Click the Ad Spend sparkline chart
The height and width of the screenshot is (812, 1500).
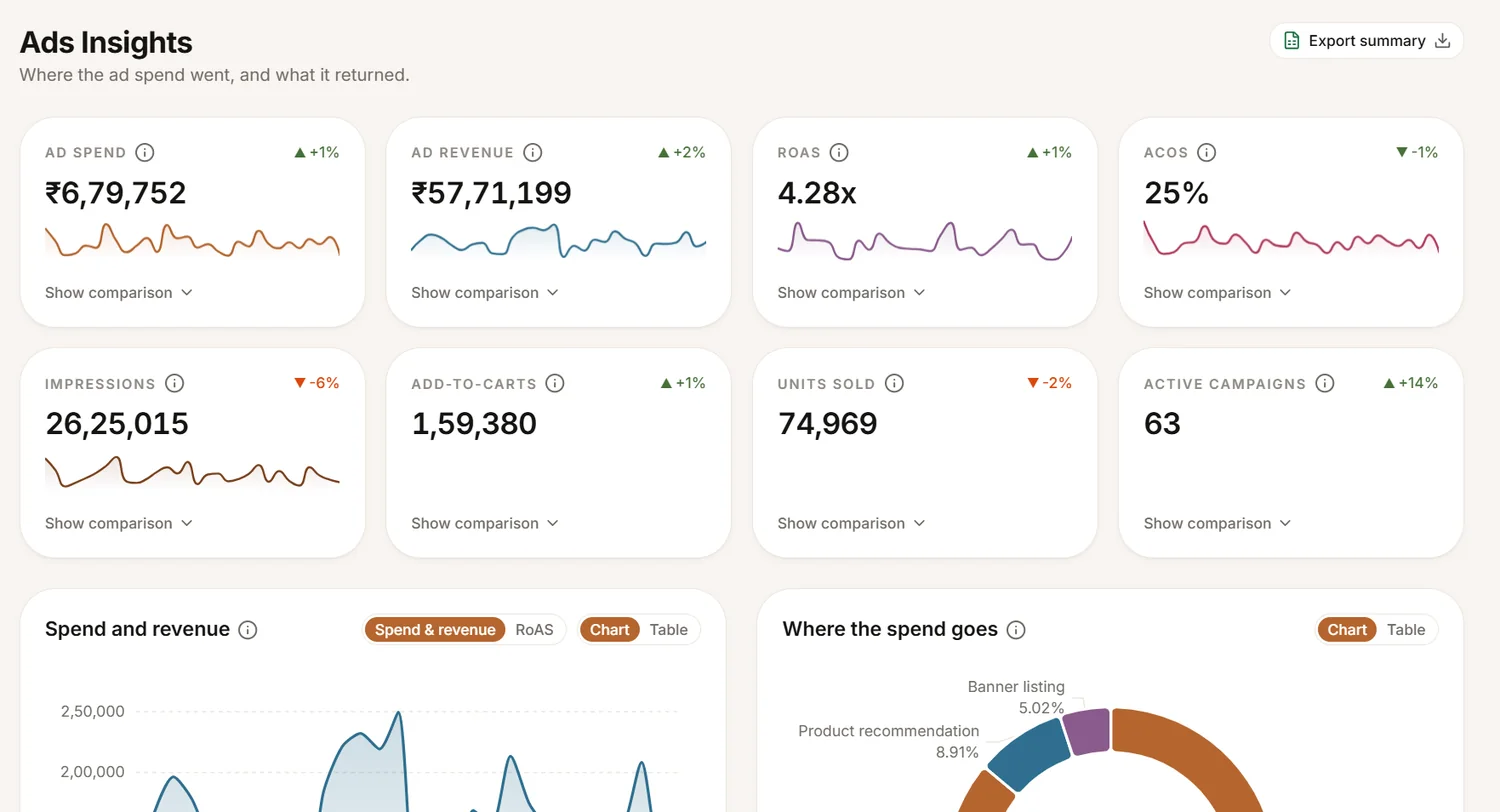192,240
